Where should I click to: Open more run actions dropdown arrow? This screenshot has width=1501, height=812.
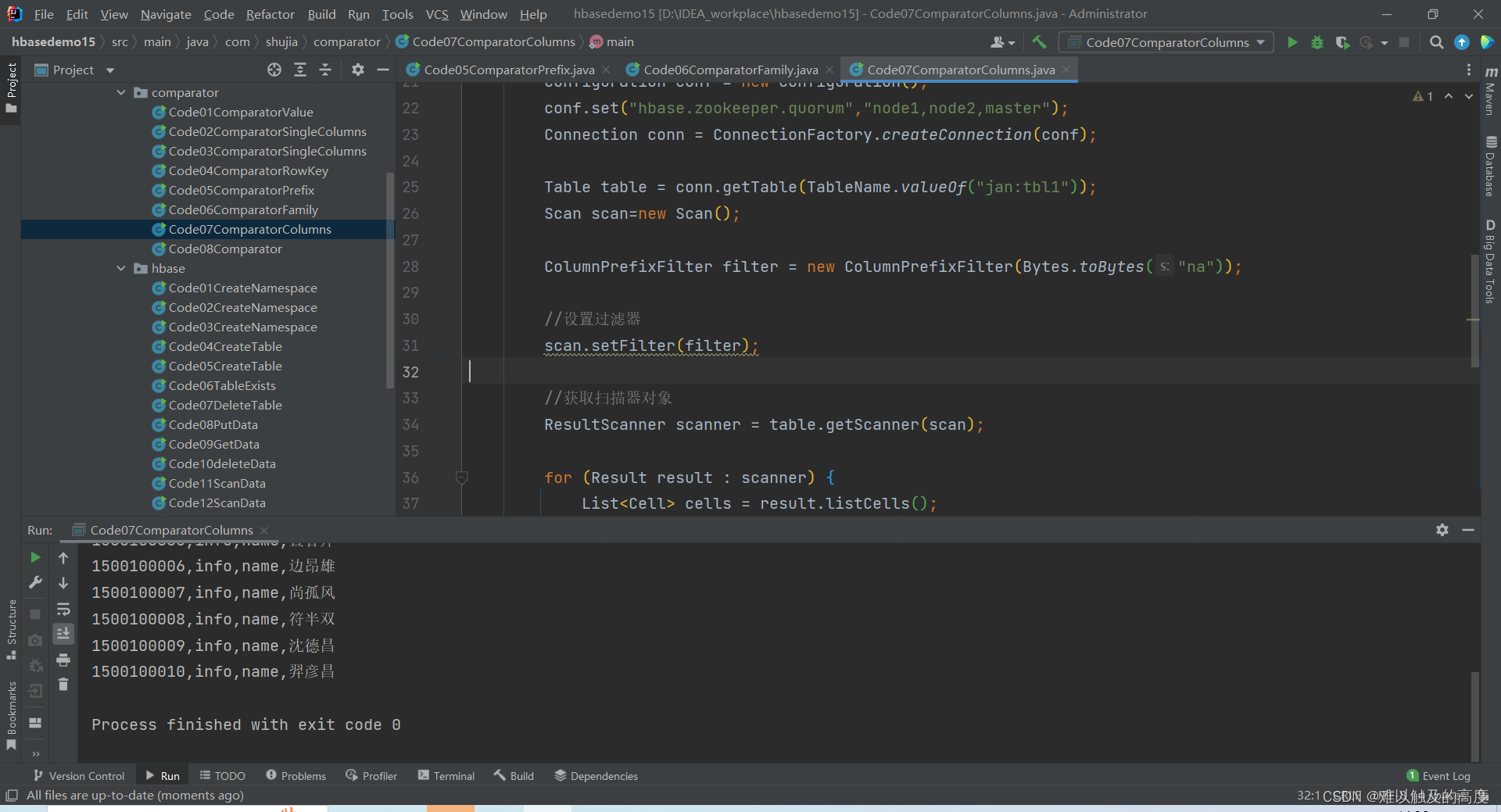(x=1385, y=43)
